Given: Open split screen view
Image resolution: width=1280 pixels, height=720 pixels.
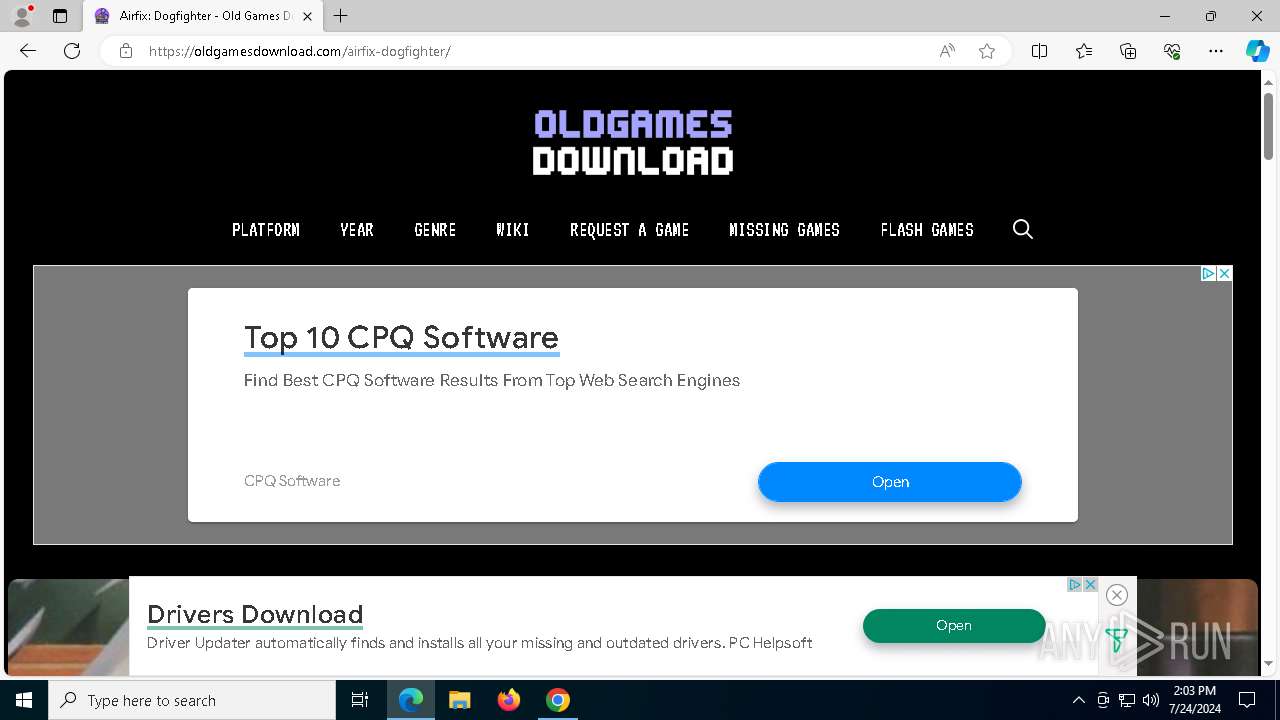Looking at the screenshot, I should pos(1040,51).
